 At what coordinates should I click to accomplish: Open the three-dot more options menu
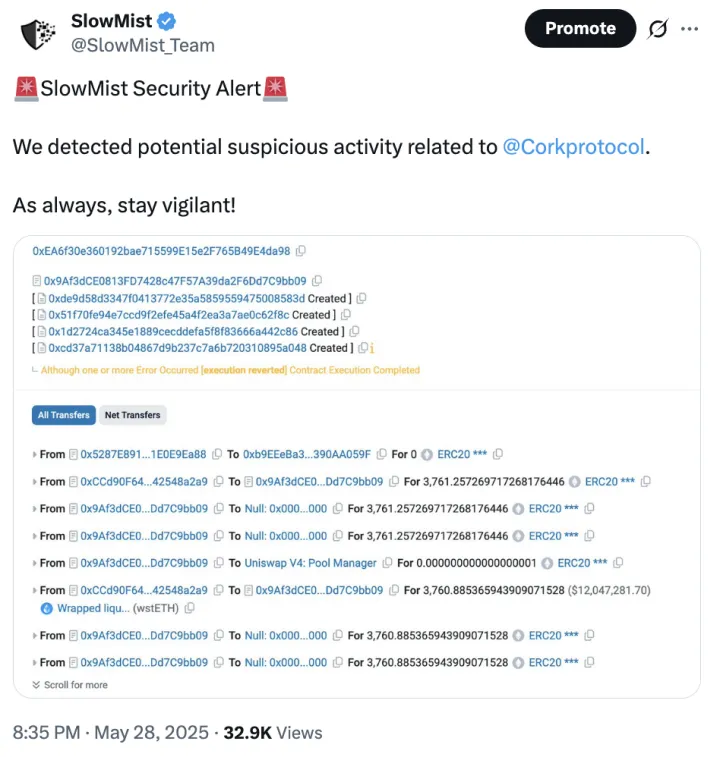[x=689, y=29]
